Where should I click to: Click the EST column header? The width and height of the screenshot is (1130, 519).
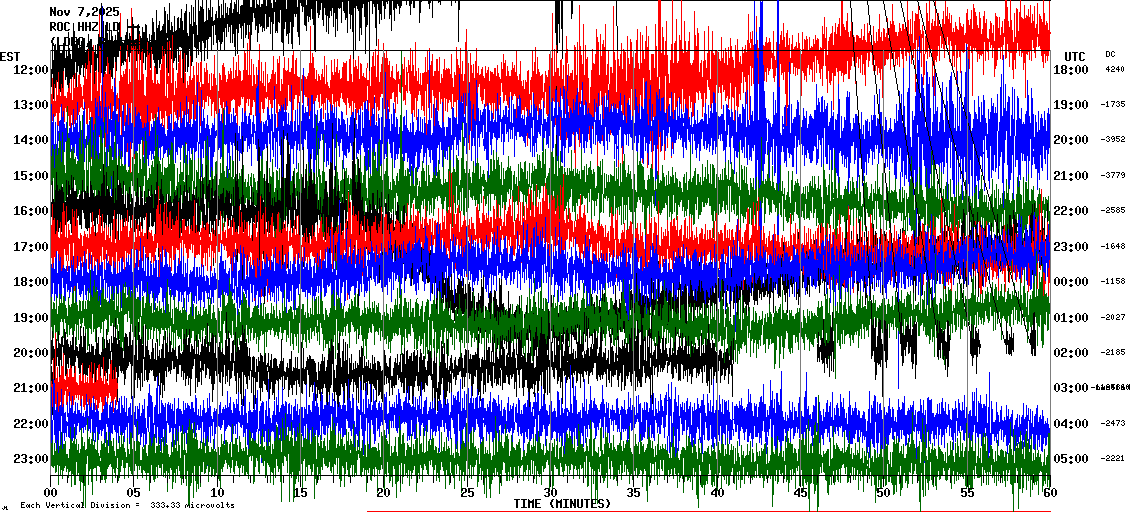click(x=11, y=56)
